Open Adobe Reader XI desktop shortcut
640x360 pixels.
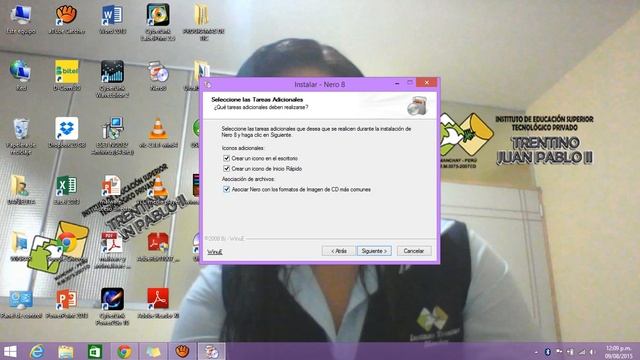(x=158, y=304)
